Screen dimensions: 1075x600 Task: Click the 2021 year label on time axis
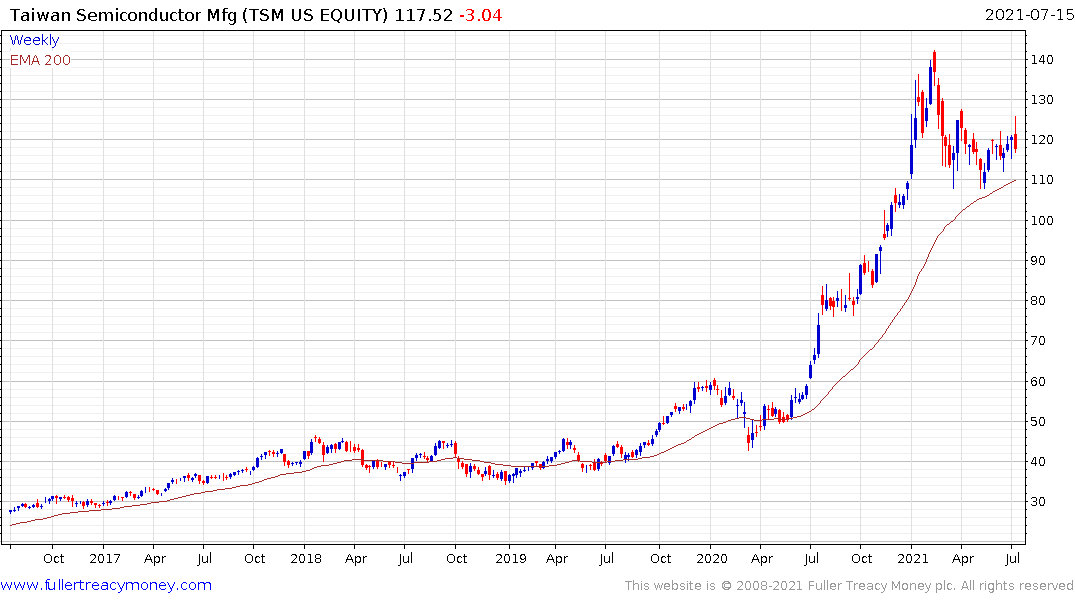tap(913, 559)
